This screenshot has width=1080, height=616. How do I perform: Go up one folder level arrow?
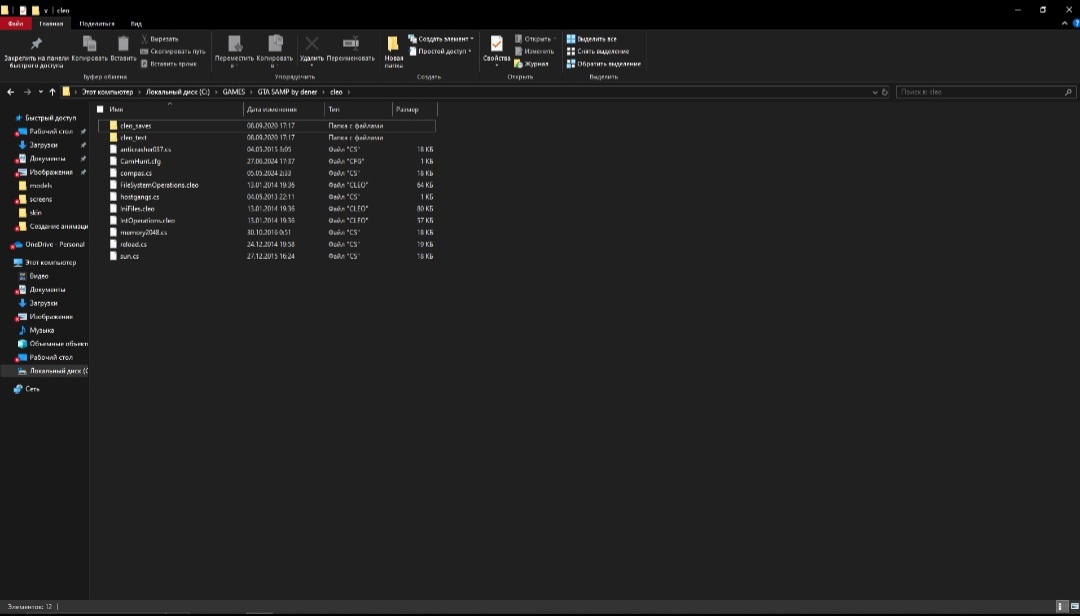(x=52, y=92)
